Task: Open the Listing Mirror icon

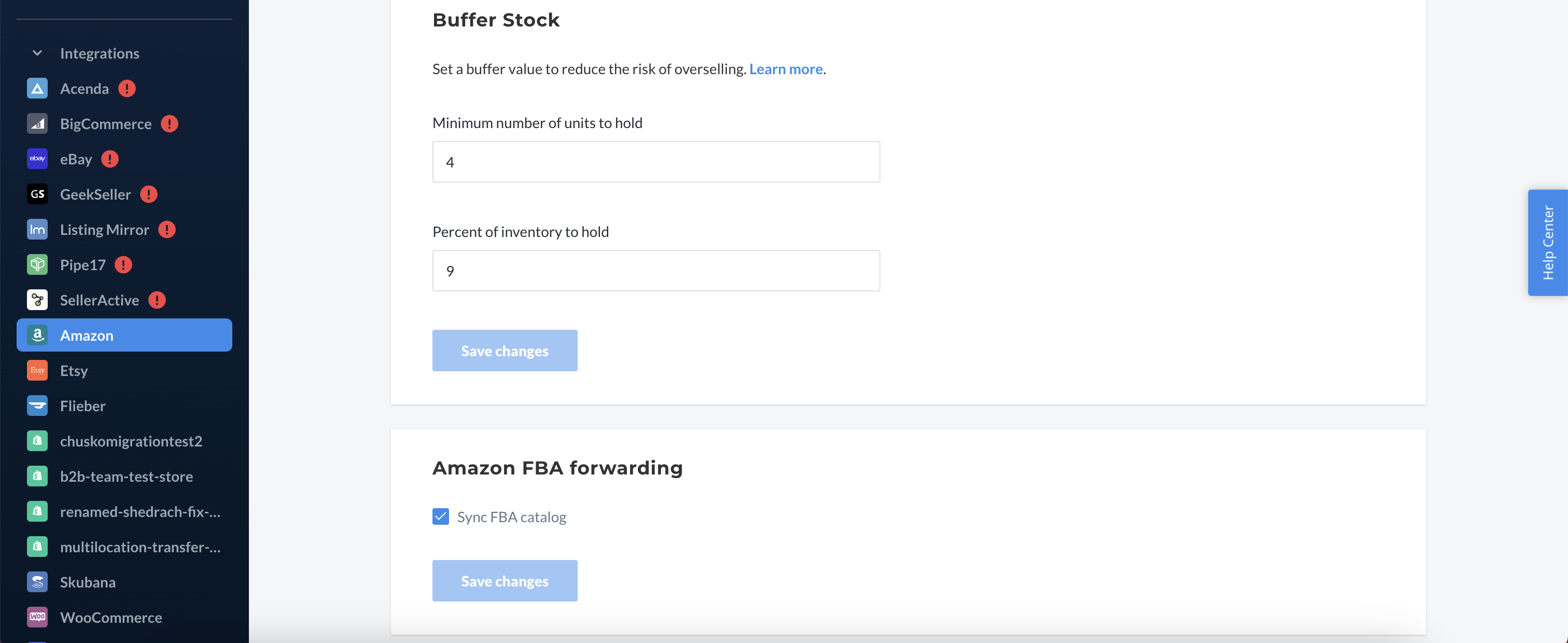Action: [37, 230]
